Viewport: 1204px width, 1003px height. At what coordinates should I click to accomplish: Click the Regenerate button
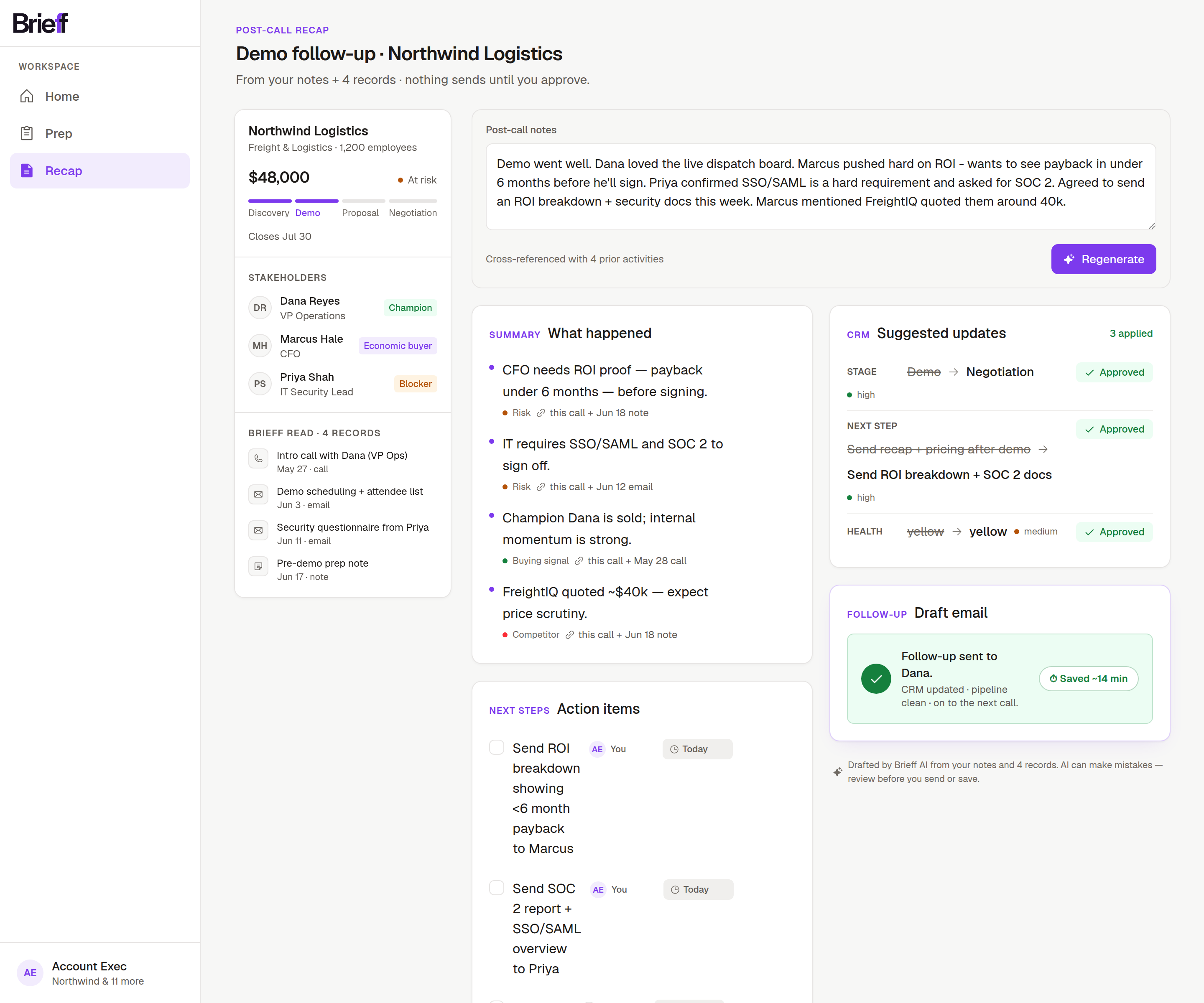pyautogui.click(x=1103, y=259)
